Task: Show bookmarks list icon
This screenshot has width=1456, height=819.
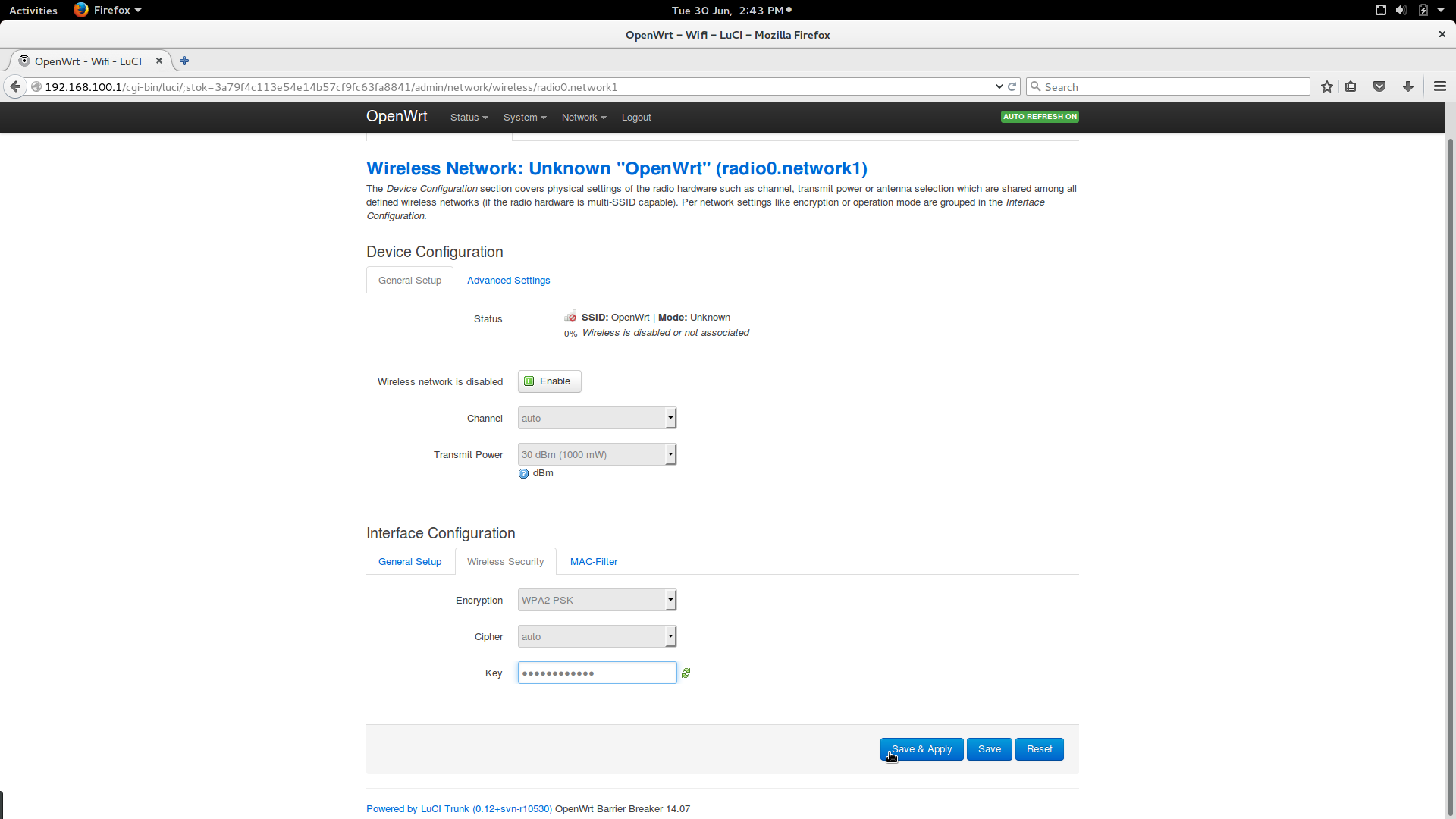Action: click(x=1351, y=86)
